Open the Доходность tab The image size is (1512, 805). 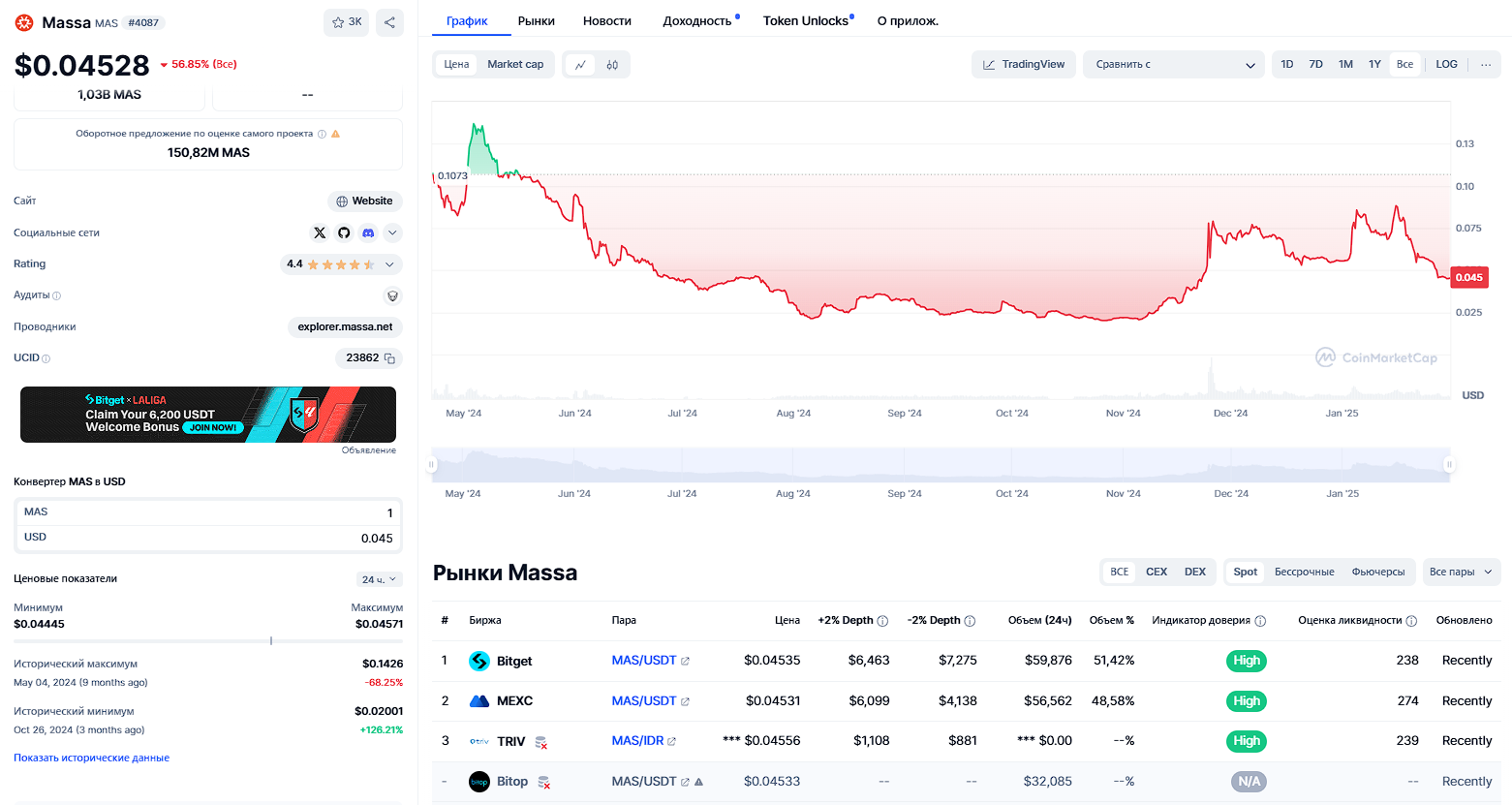697,21
